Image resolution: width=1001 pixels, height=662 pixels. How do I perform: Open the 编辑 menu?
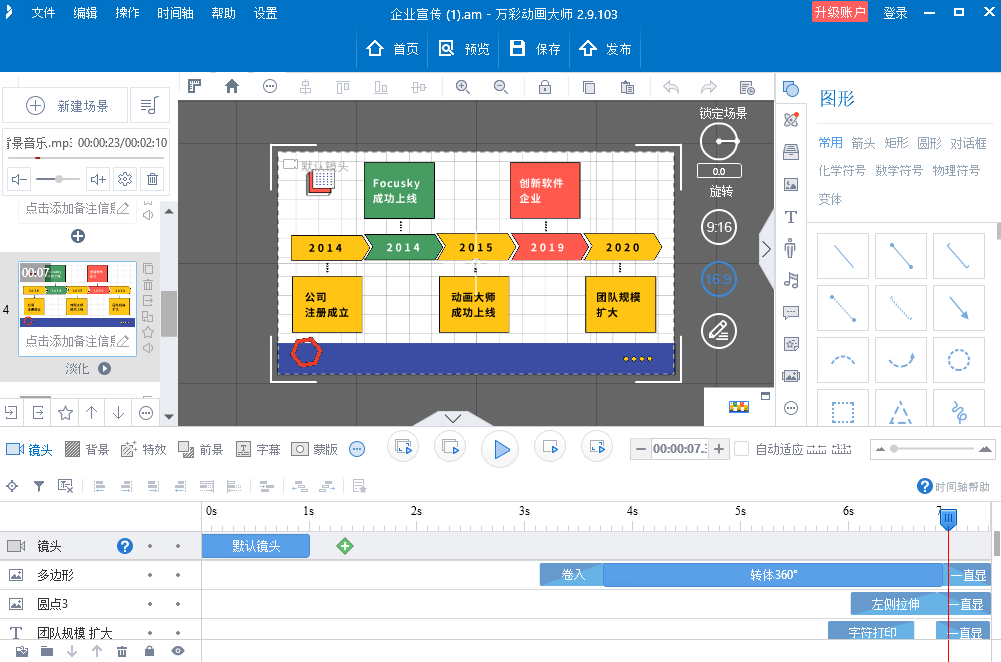(85, 13)
